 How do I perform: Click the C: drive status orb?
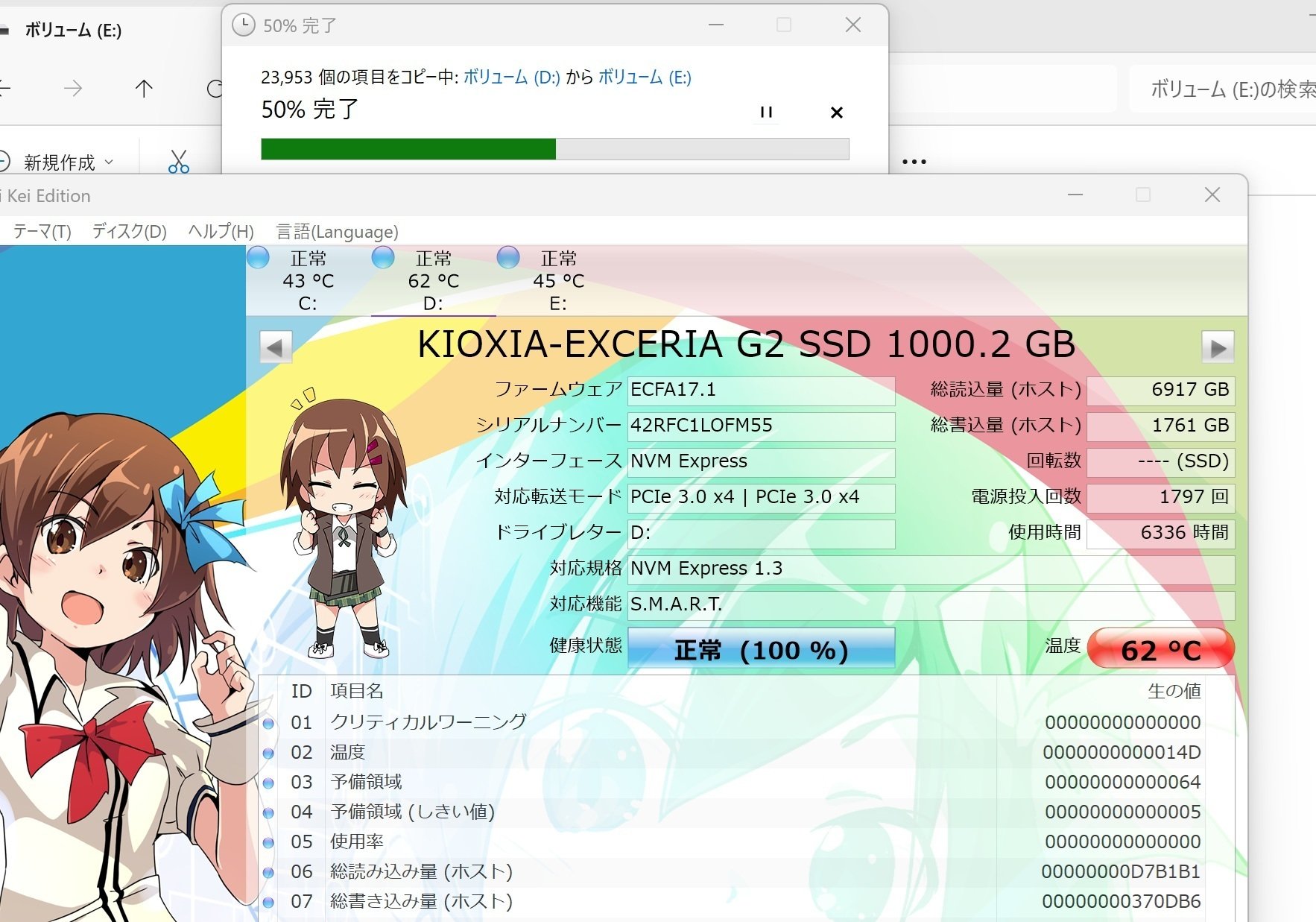pyautogui.click(x=258, y=257)
